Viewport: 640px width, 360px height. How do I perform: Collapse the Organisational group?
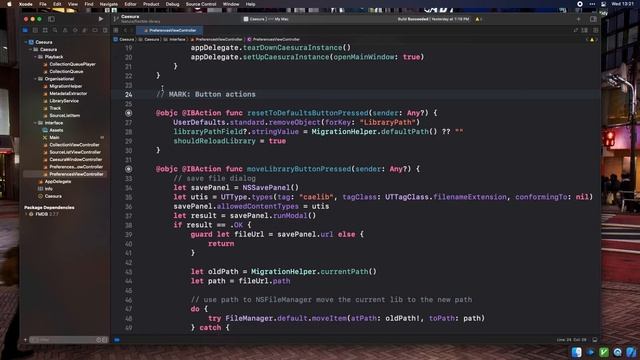(x=36, y=79)
